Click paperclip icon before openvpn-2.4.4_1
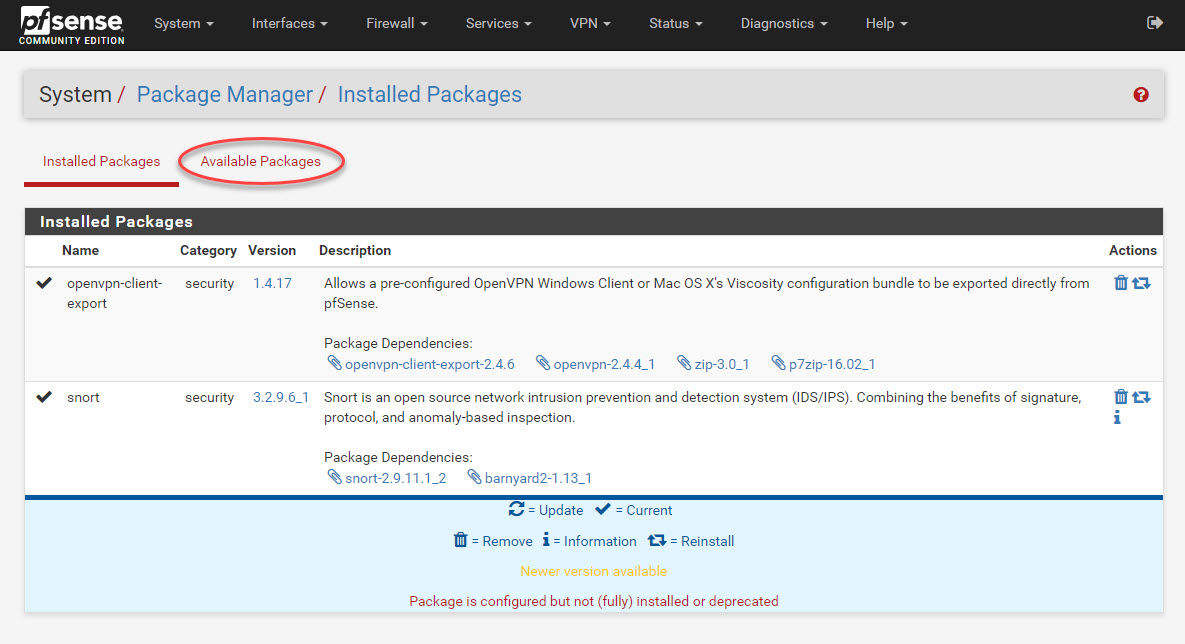The height and width of the screenshot is (644, 1185). pyautogui.click(x=543, y=363)
